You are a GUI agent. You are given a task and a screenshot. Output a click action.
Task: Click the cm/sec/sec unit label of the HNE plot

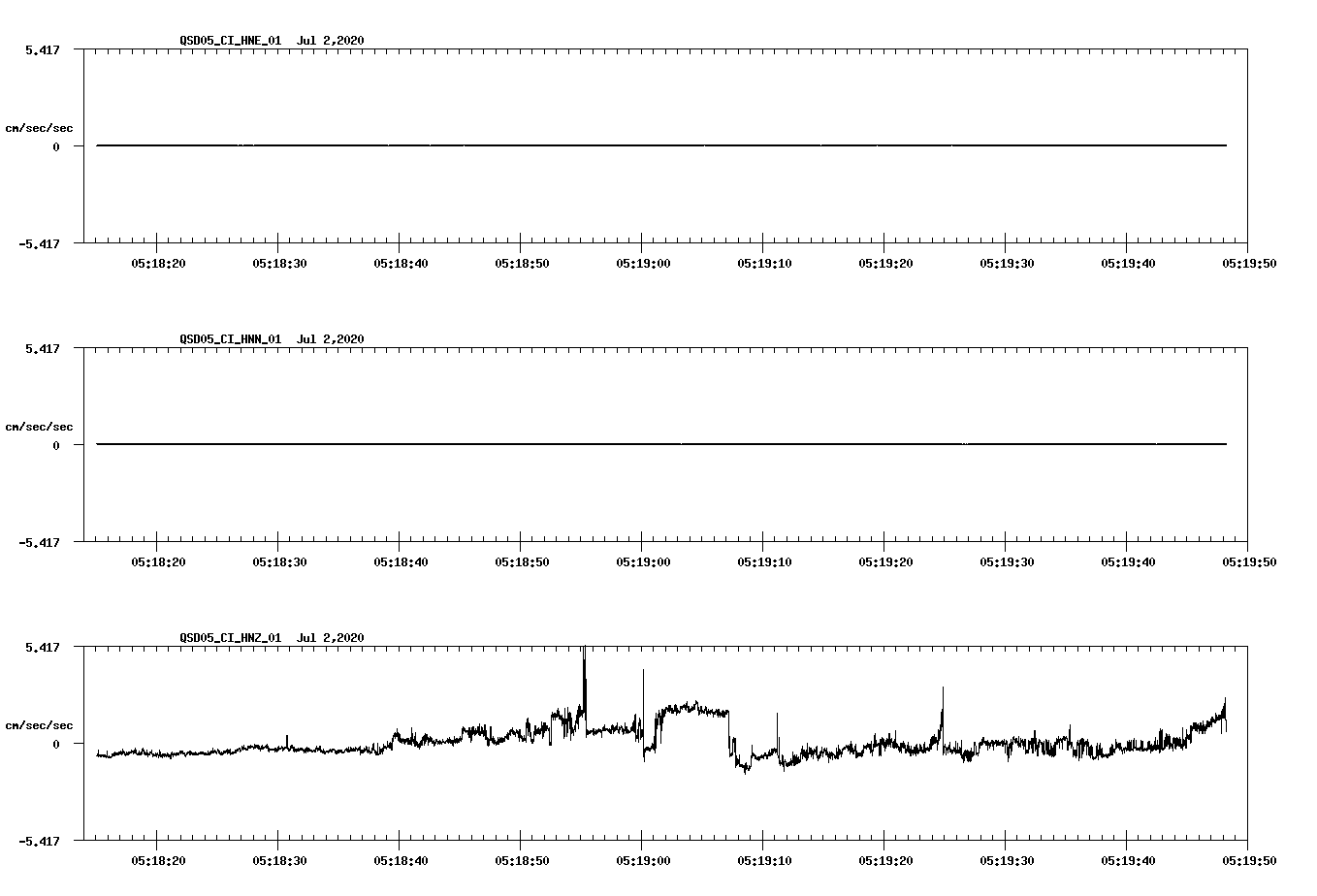pos(39,128)
